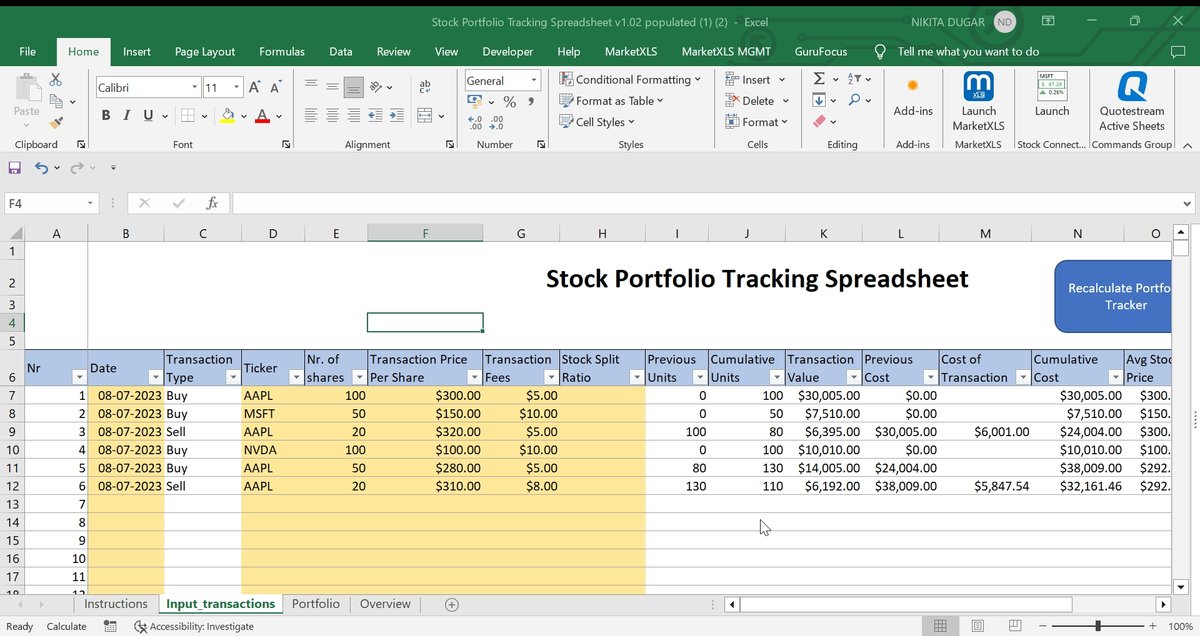Toggle Italic formatting

[x=128, y=116]
